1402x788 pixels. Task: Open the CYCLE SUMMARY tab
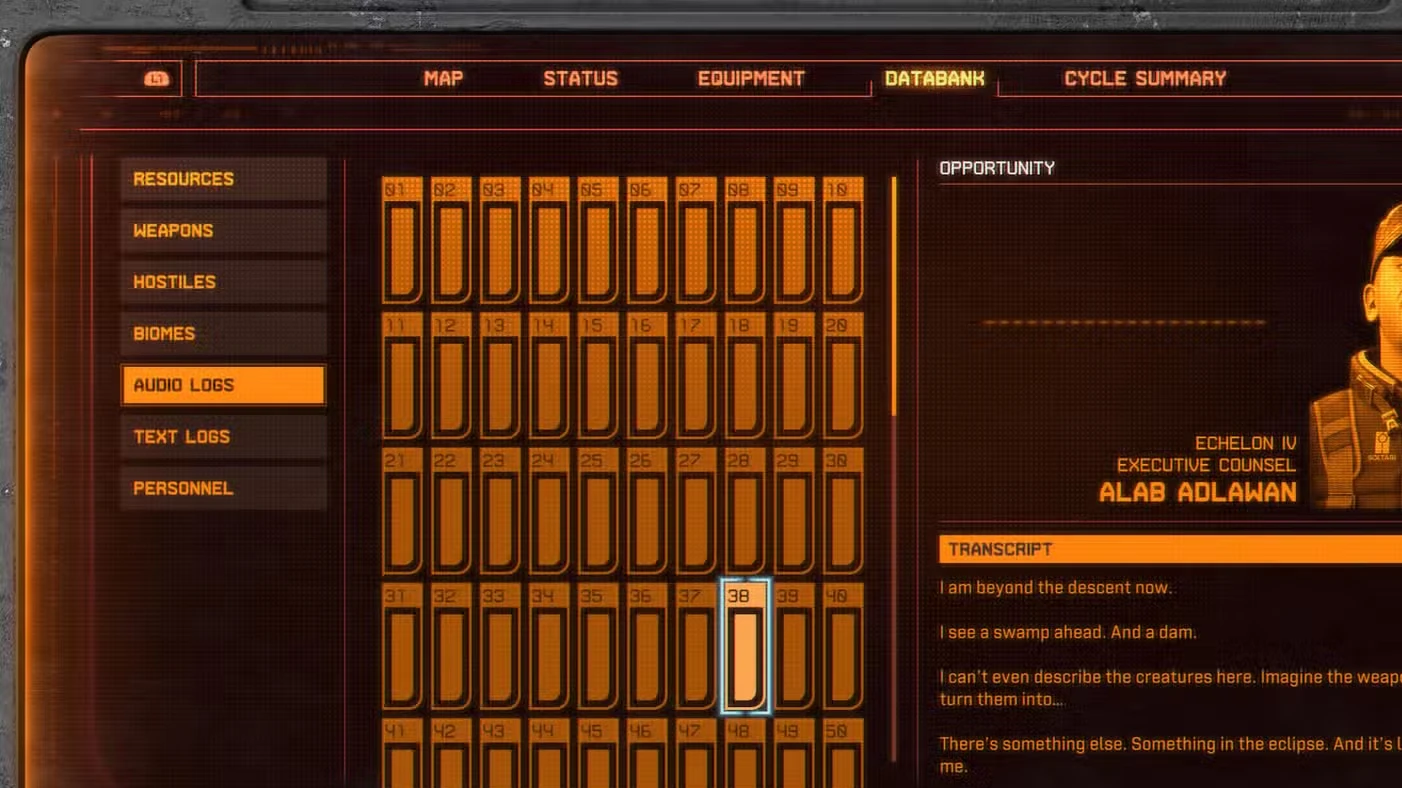(x=1145, y=78)
